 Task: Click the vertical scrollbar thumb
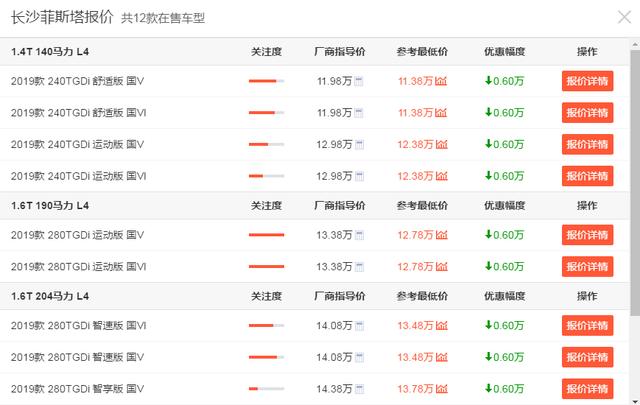[x=635, y=182]
